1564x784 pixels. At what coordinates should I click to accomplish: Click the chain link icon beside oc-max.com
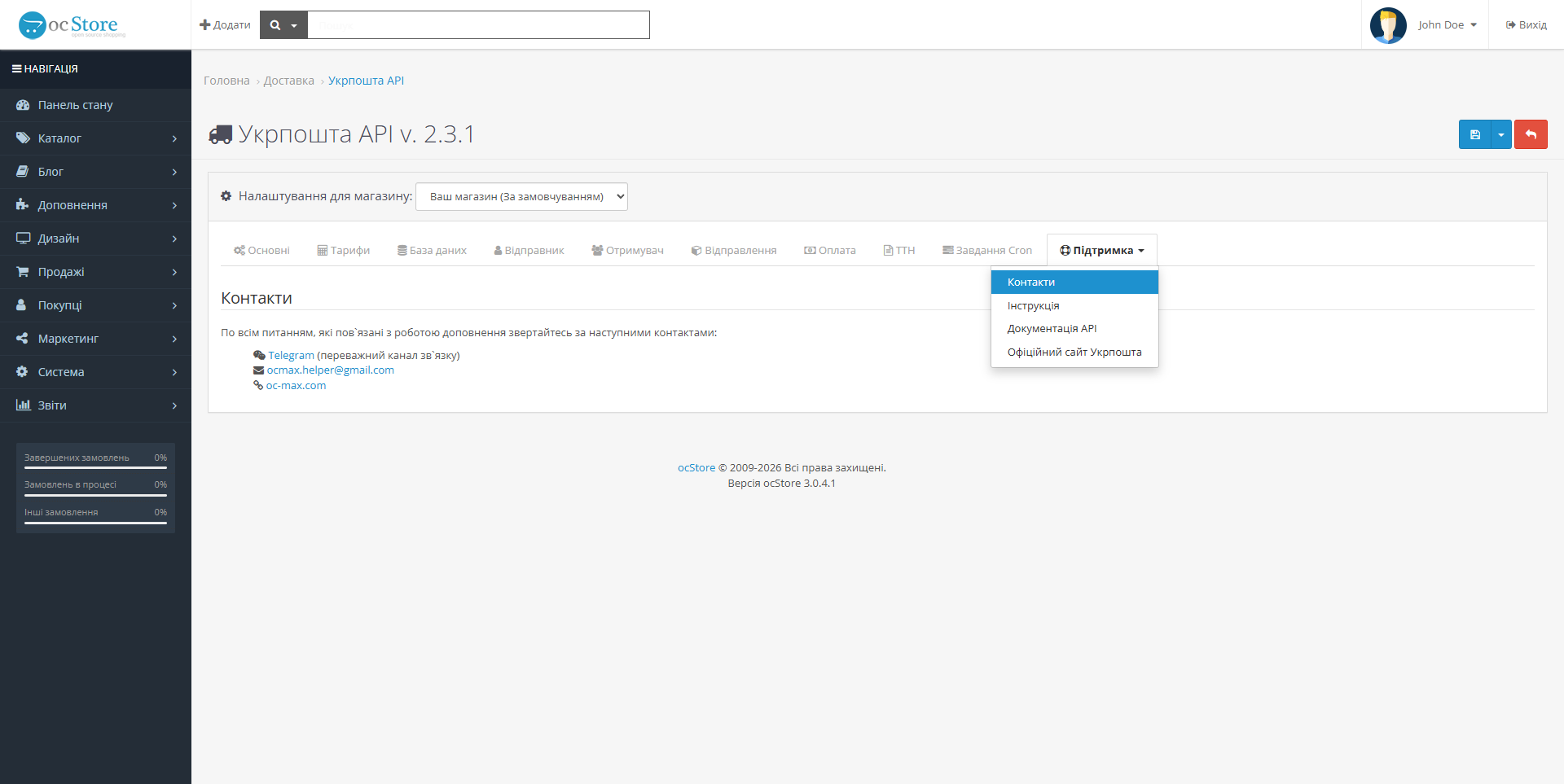pos(258,386)
